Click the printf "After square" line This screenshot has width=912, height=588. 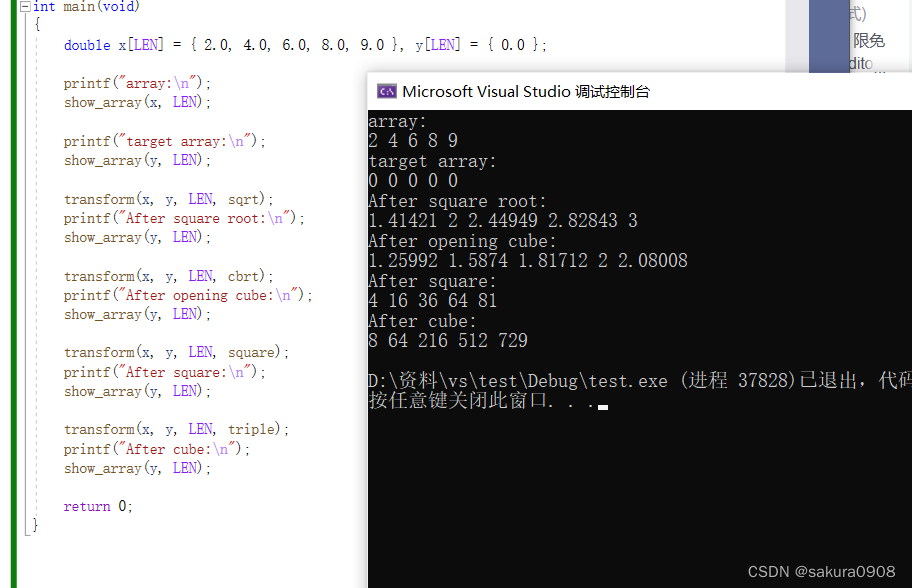point(165,372)
